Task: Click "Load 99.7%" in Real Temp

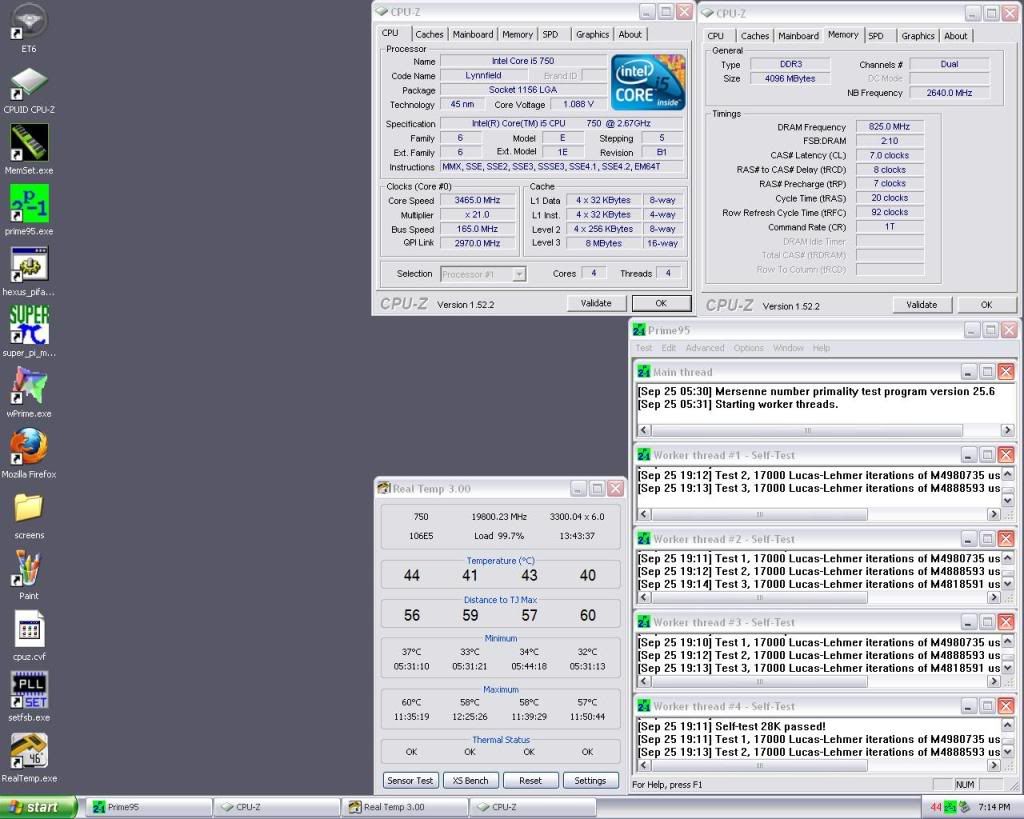Action: (499, 536)
